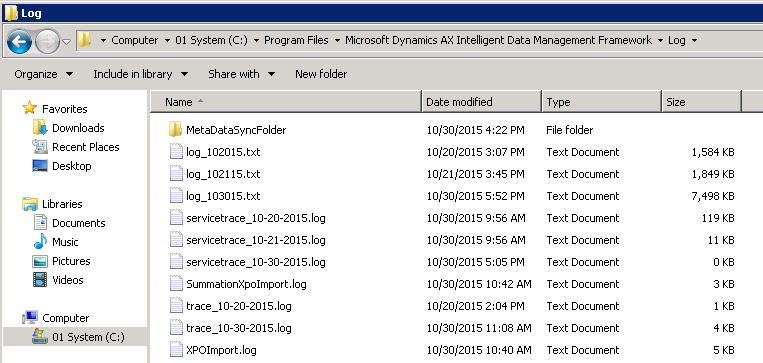763x363 pixels.
Task: Expand arrow before Program Files breadcrumb
Action: 256,40
